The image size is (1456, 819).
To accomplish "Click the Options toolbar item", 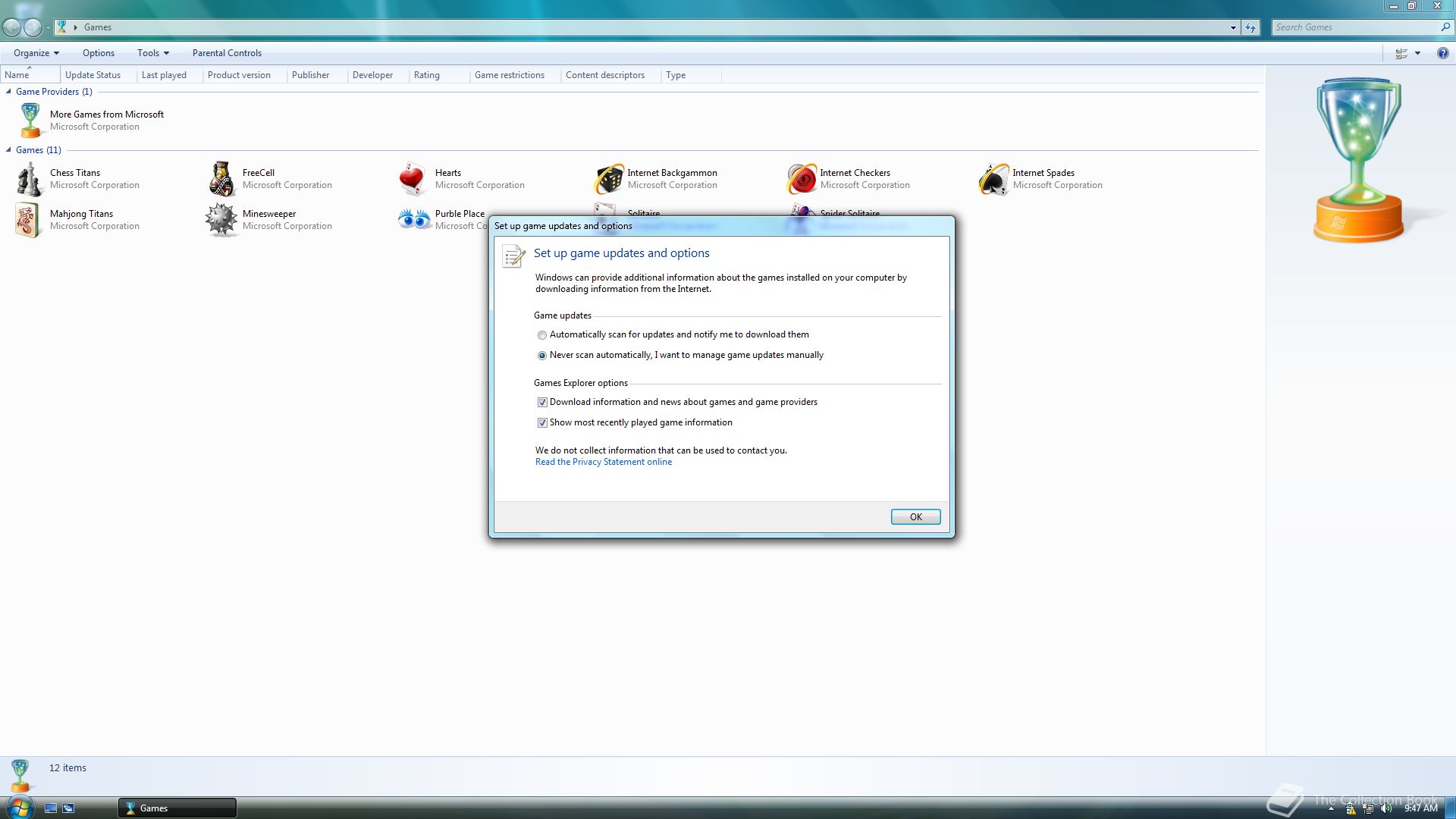I will (x=99, y=53).
